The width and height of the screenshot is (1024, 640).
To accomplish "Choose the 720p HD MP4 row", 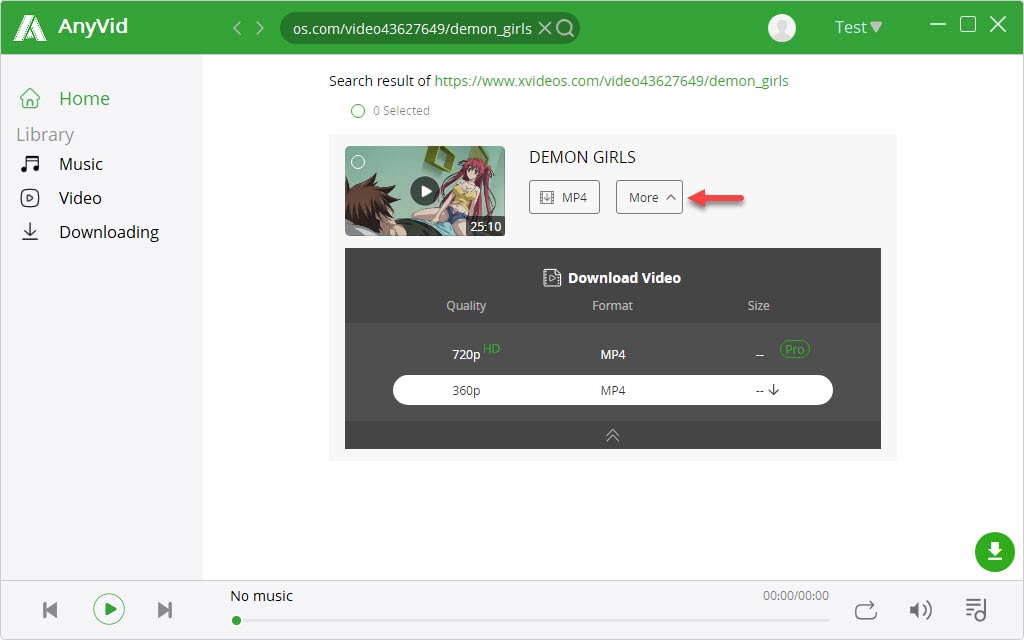I will (613, 354).
